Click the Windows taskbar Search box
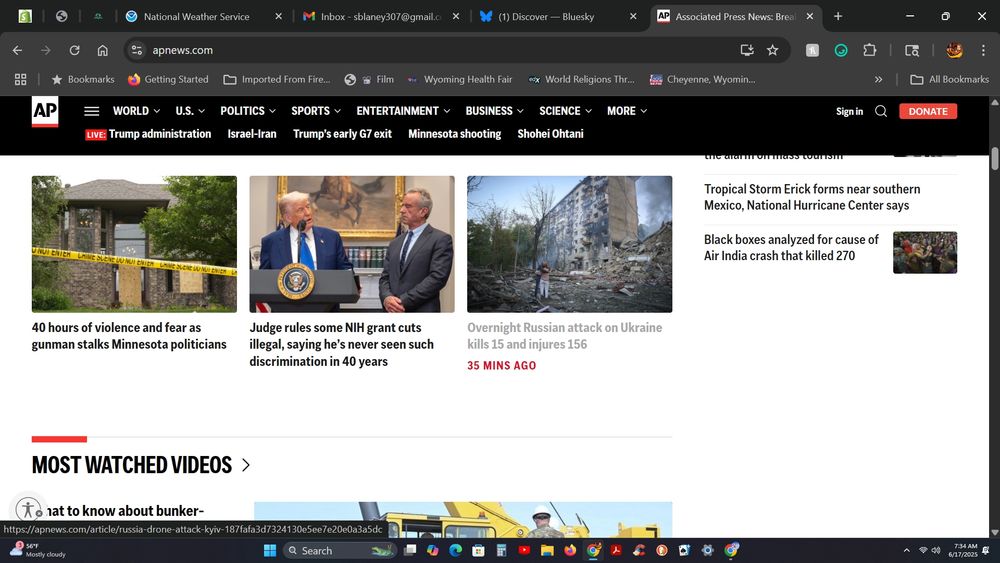This screenshot has width=1000, height=563. click(339, 550)
